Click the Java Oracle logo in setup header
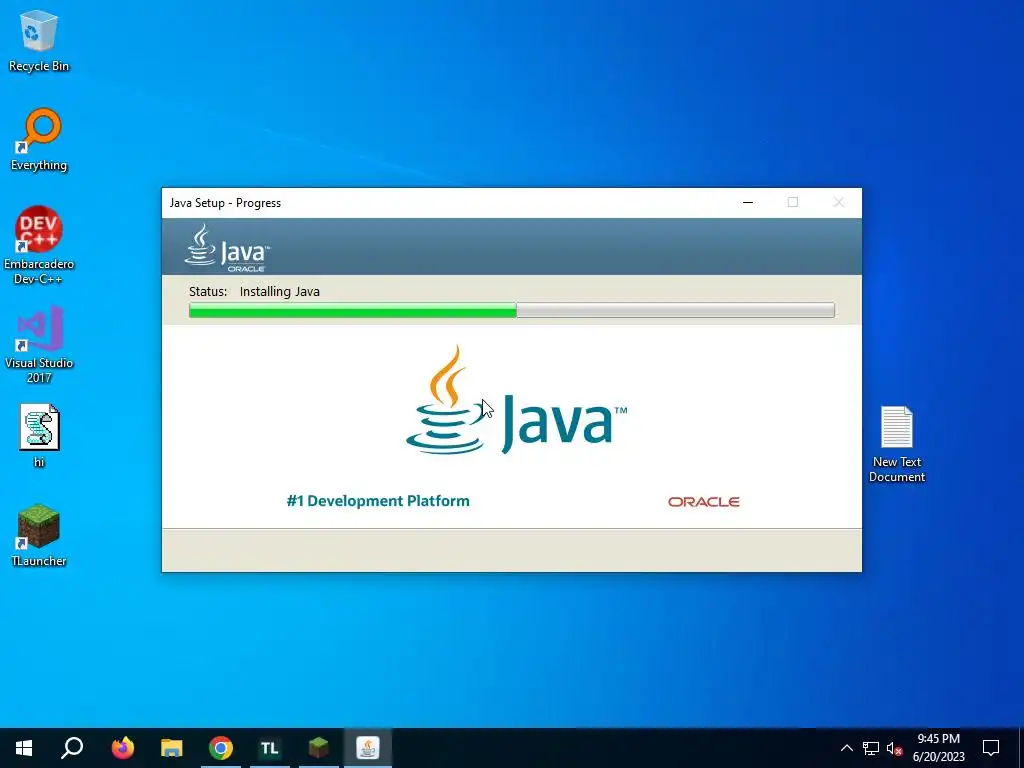Viewport: 1024px width, 768px height. (227, 248)
